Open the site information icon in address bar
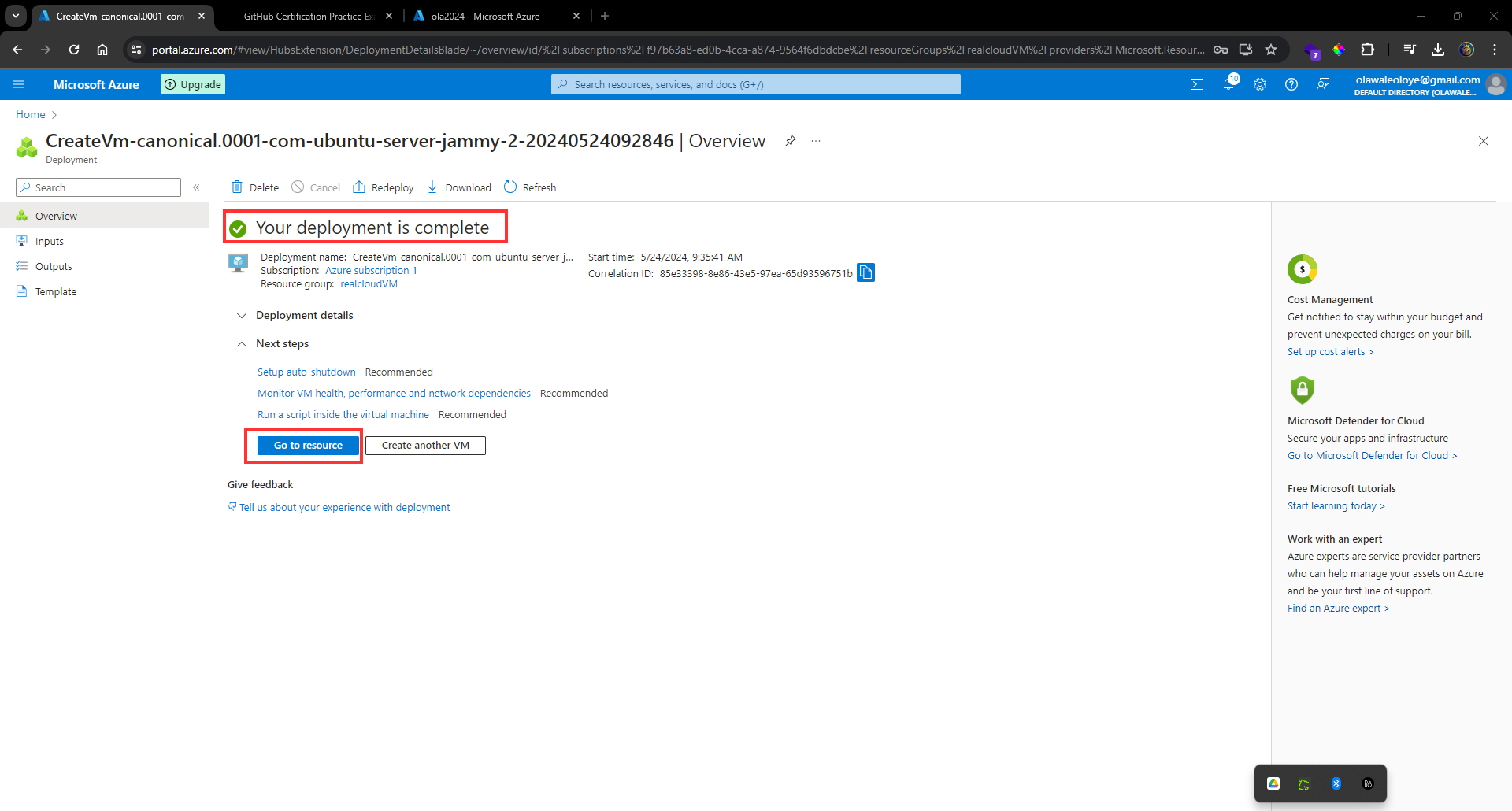 [x=136, y=50]
